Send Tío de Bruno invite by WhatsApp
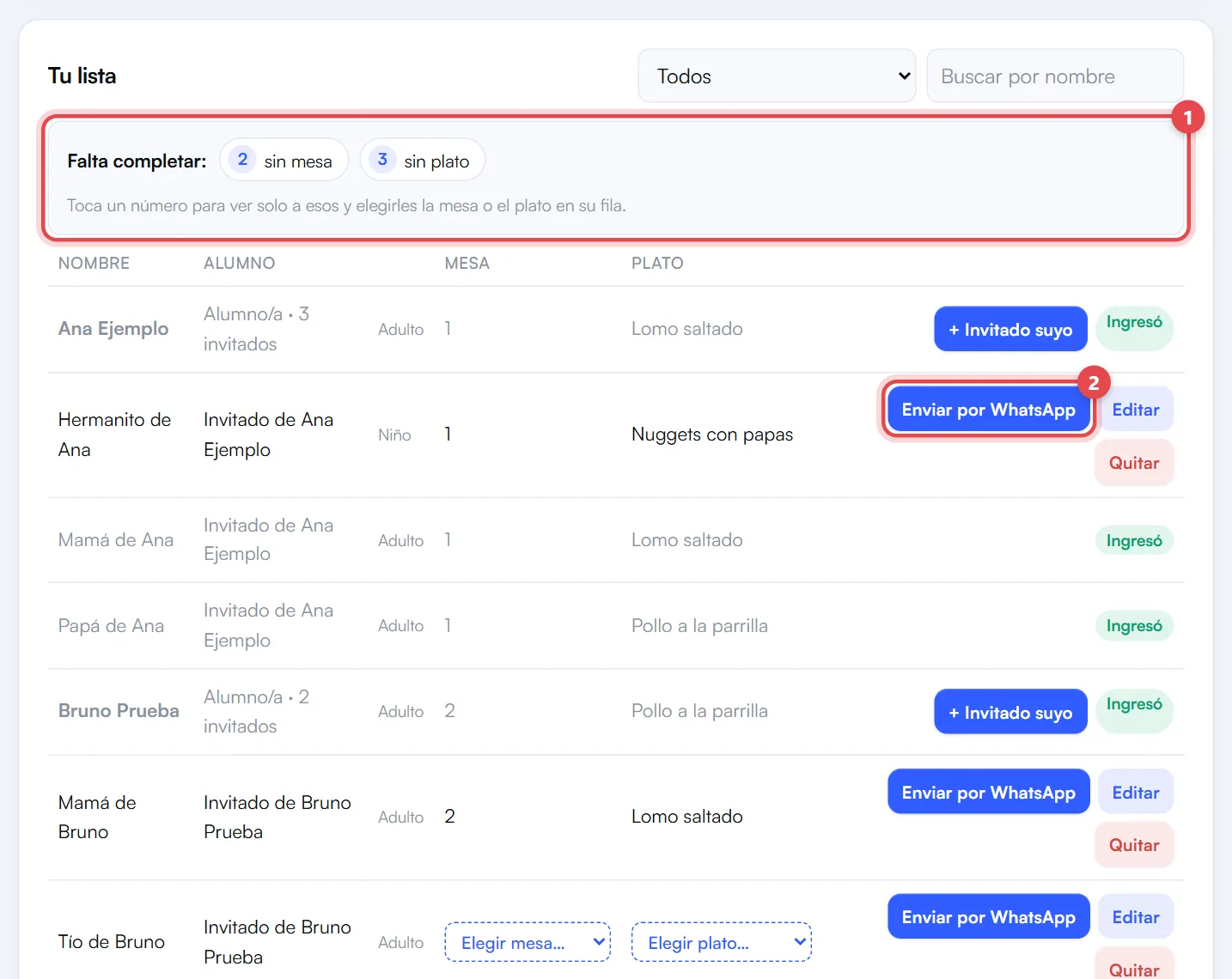1232x979 pixels. coord(988,916)
